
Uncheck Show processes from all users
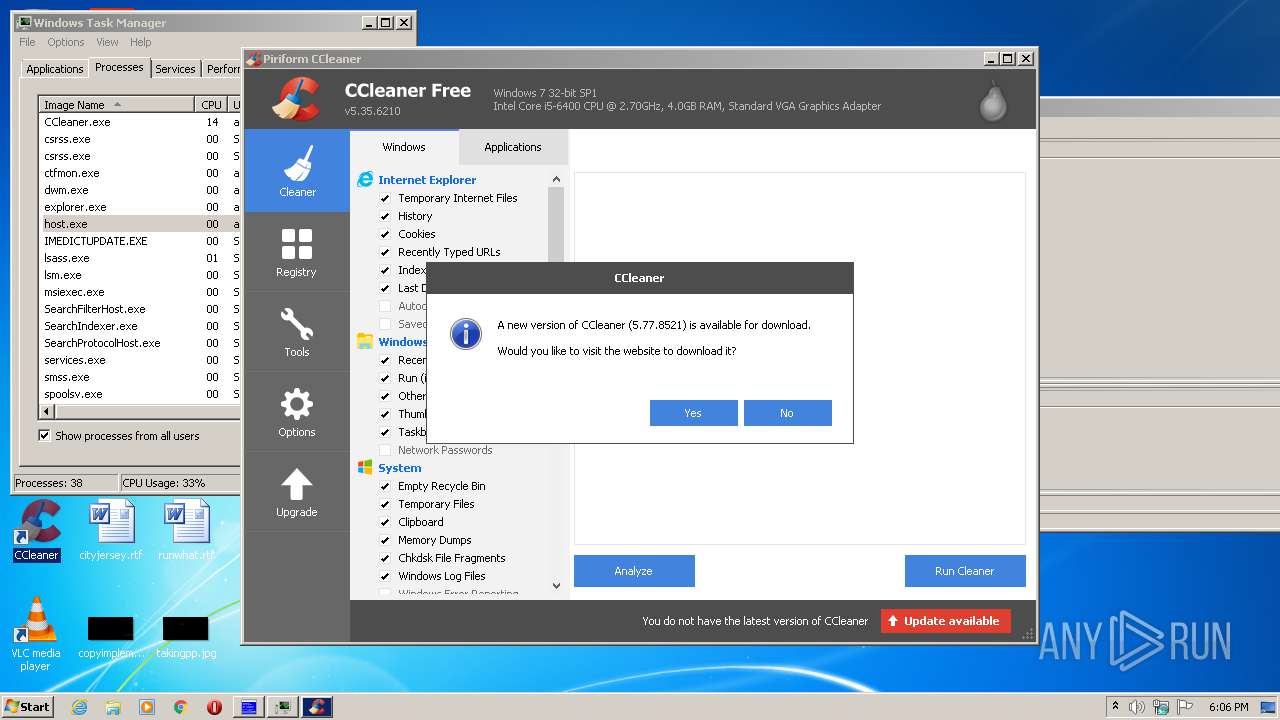[44, 435]
